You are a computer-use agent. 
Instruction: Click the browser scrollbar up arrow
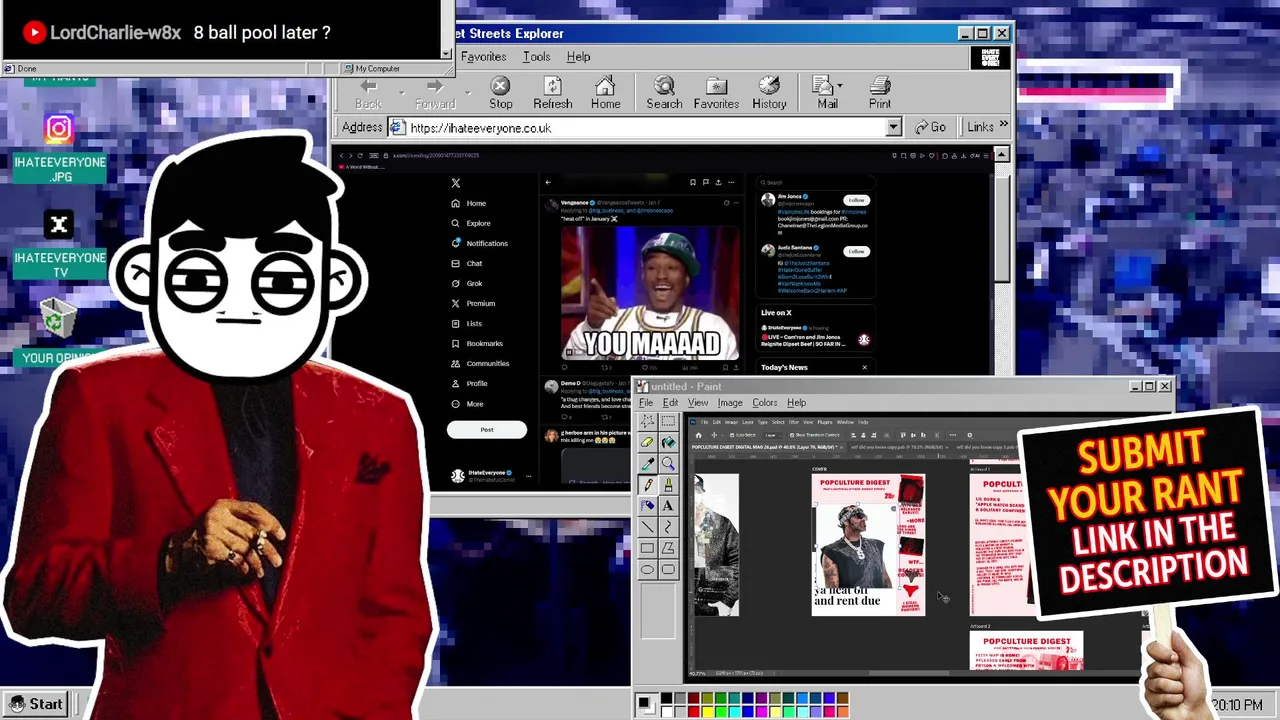(x=1001, y=154)
